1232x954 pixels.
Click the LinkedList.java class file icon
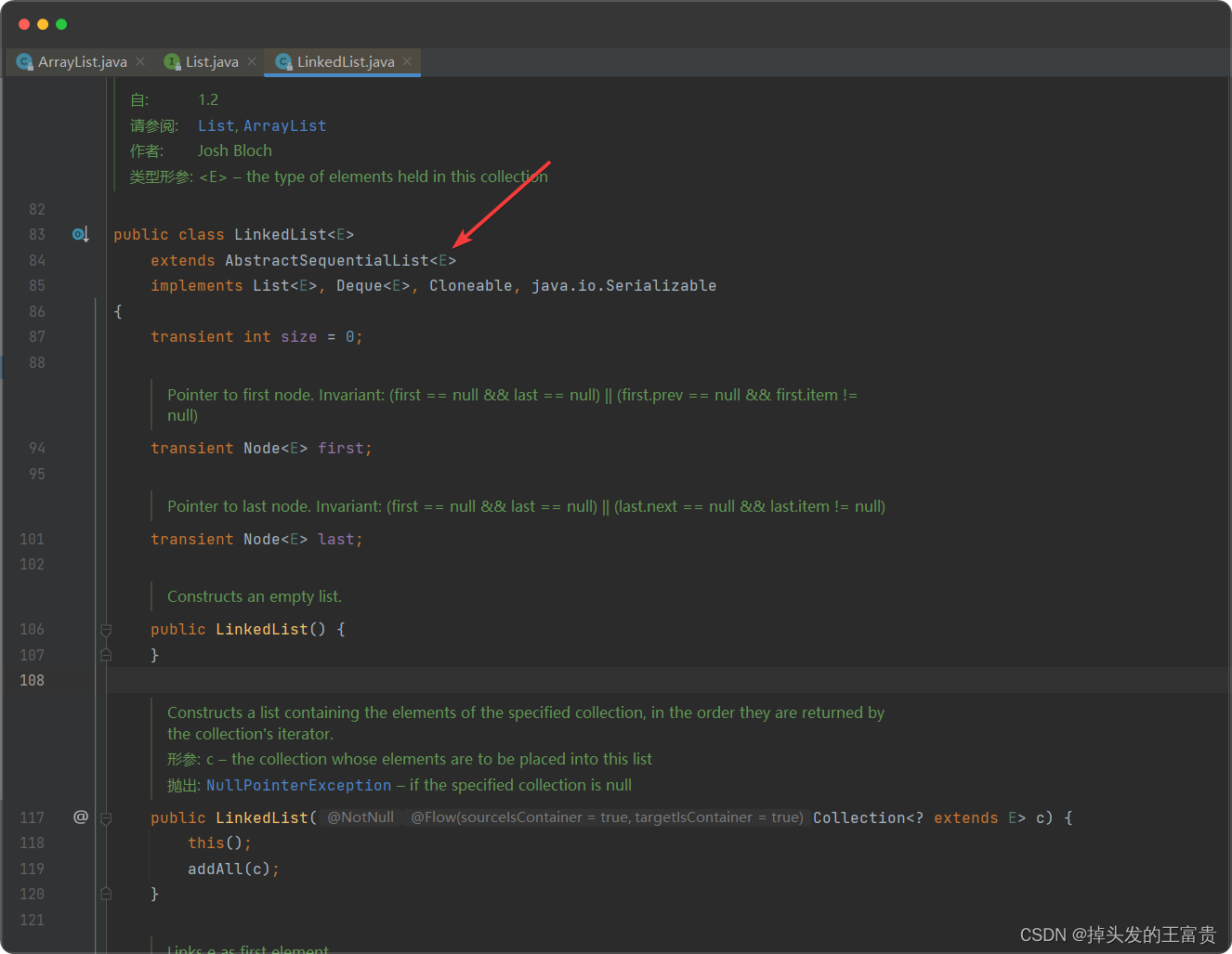click(283, 62)
